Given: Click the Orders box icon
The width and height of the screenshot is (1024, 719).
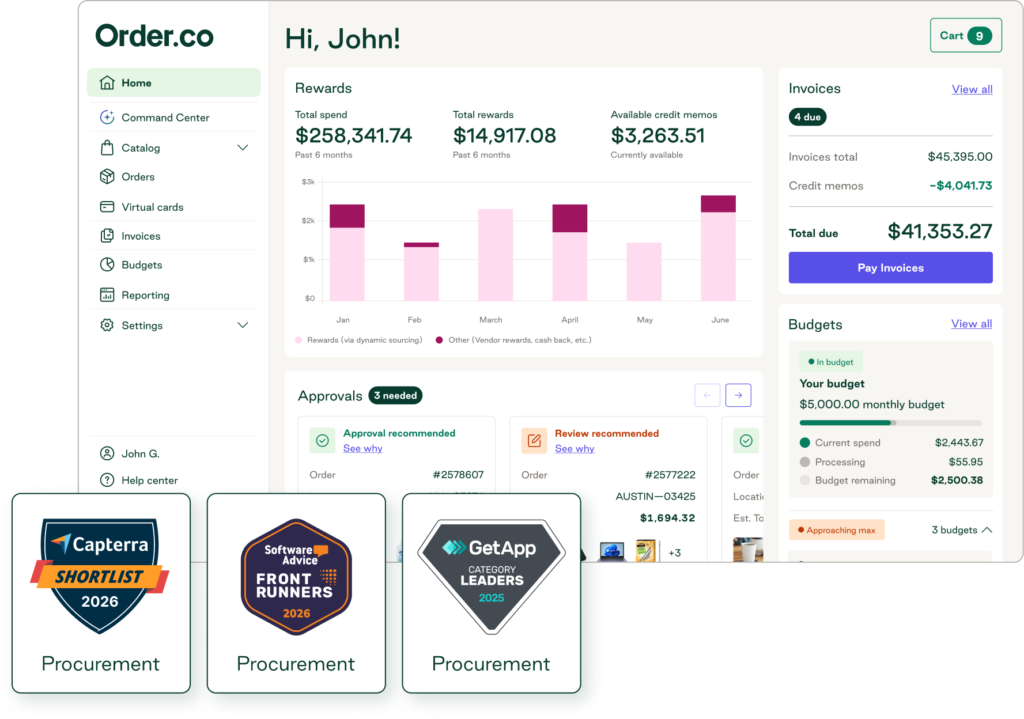Looking at the screenshot, I should coord(107,176).
